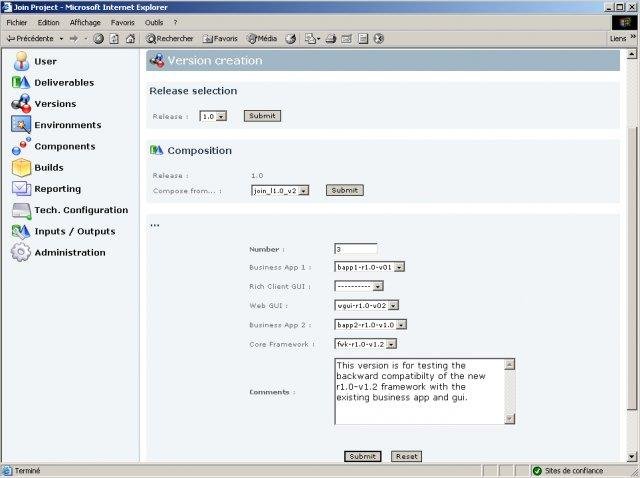Open the Environments magnifier icon
This screenshot has height=478, width=640.
(x=21, y=125)
